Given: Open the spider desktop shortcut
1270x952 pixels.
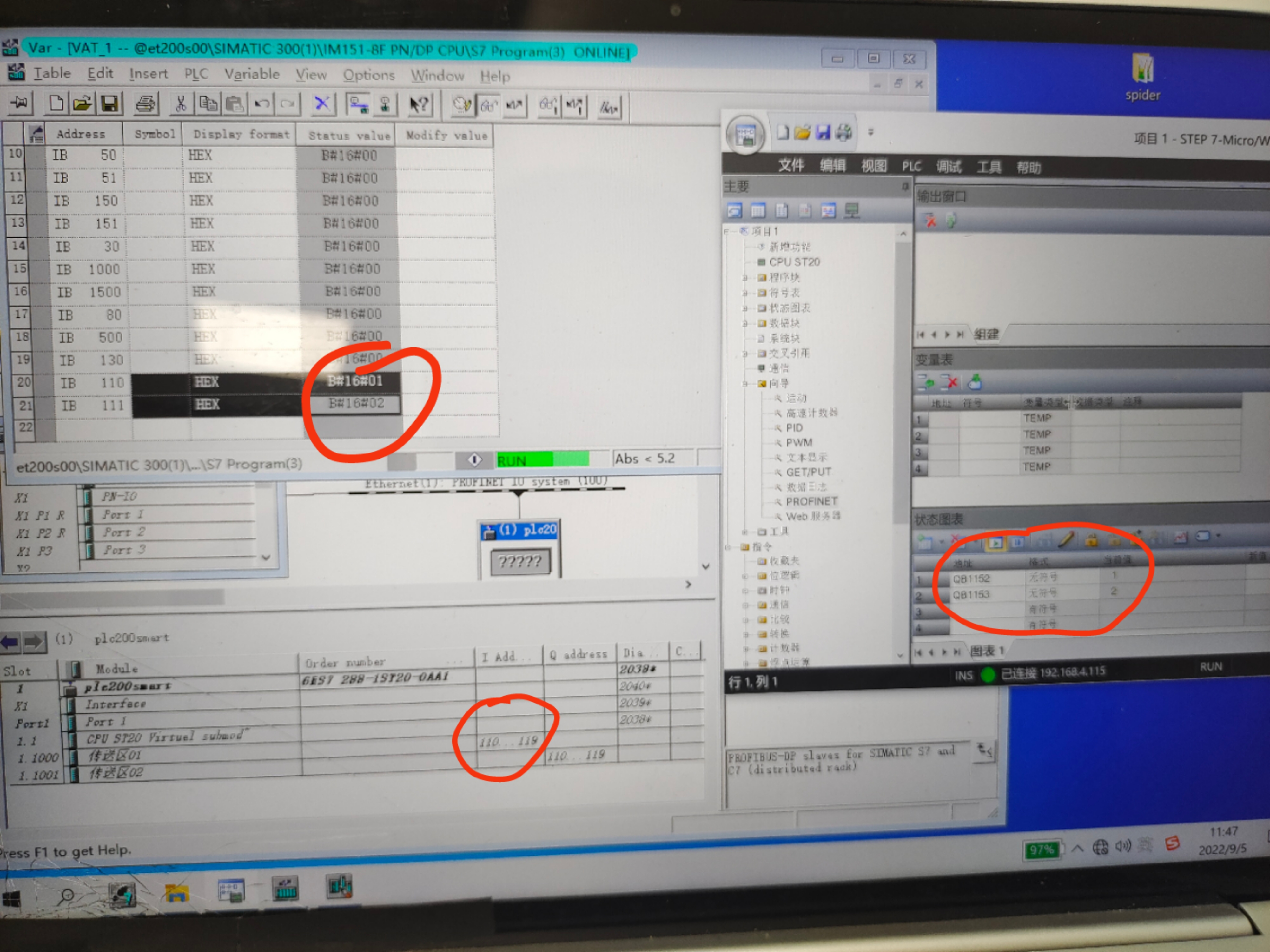Looking at the screenshot, I should click(x=1142, y=77).
